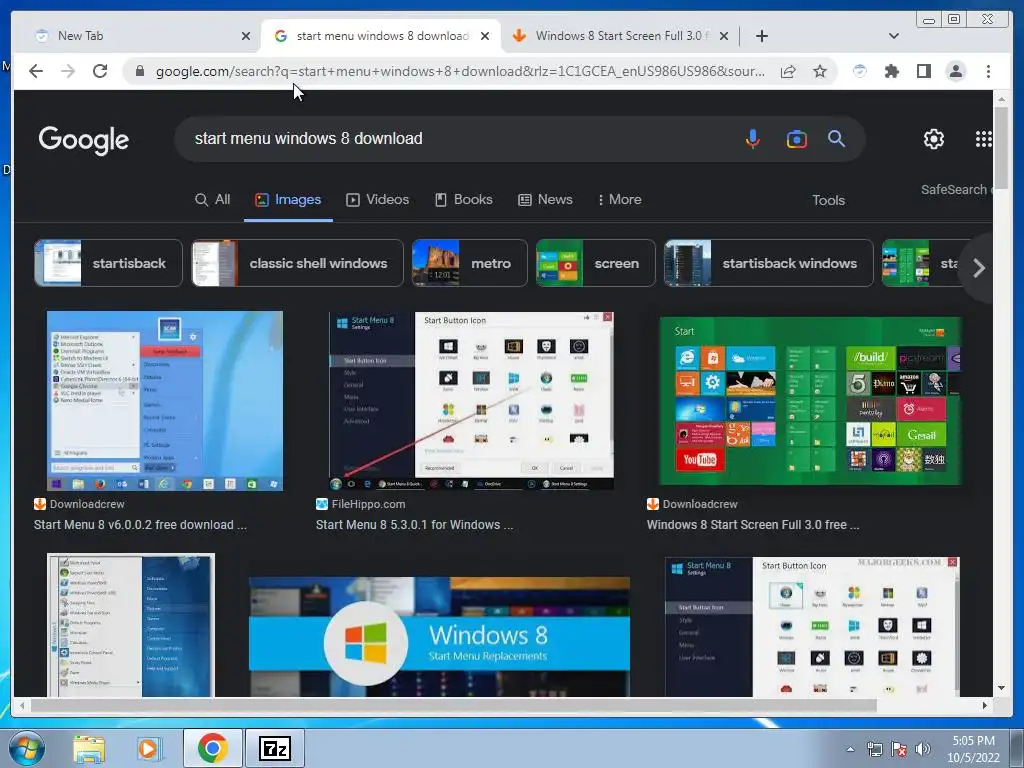Open Start Menu 8 5.3.0.1 for Windows link
Viewport: 1024px width, 768px height.
415,525
